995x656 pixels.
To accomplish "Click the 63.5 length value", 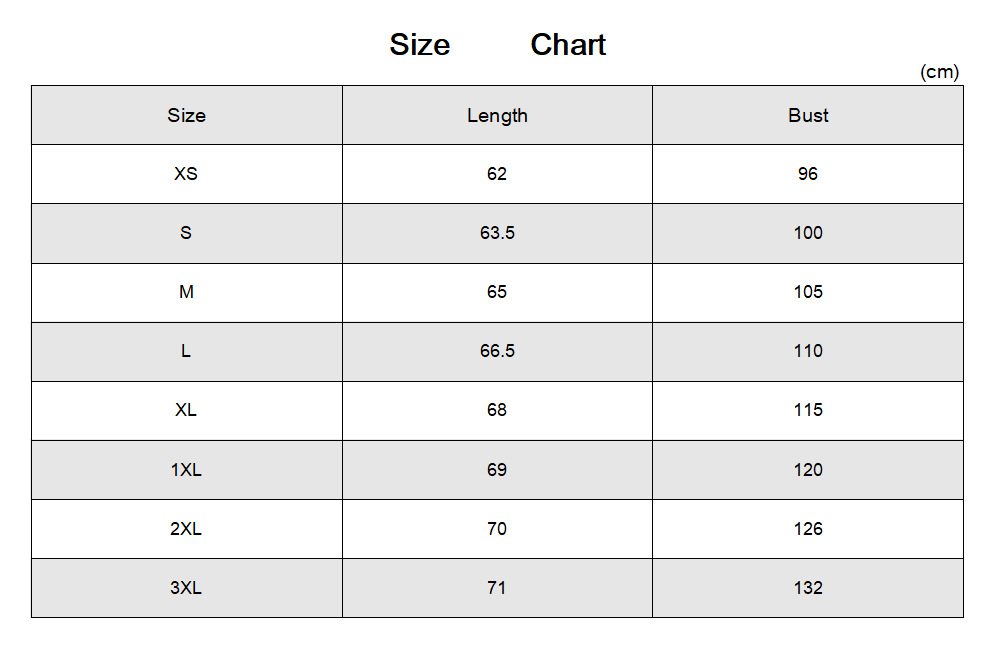I will [x=497, y=233].
